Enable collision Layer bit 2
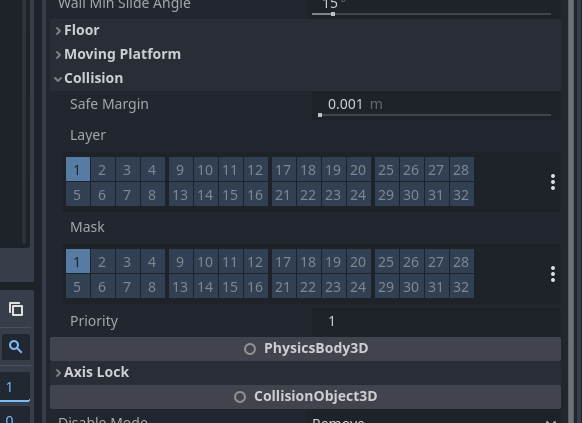This screenshot has width=582, height=423. 102,169
